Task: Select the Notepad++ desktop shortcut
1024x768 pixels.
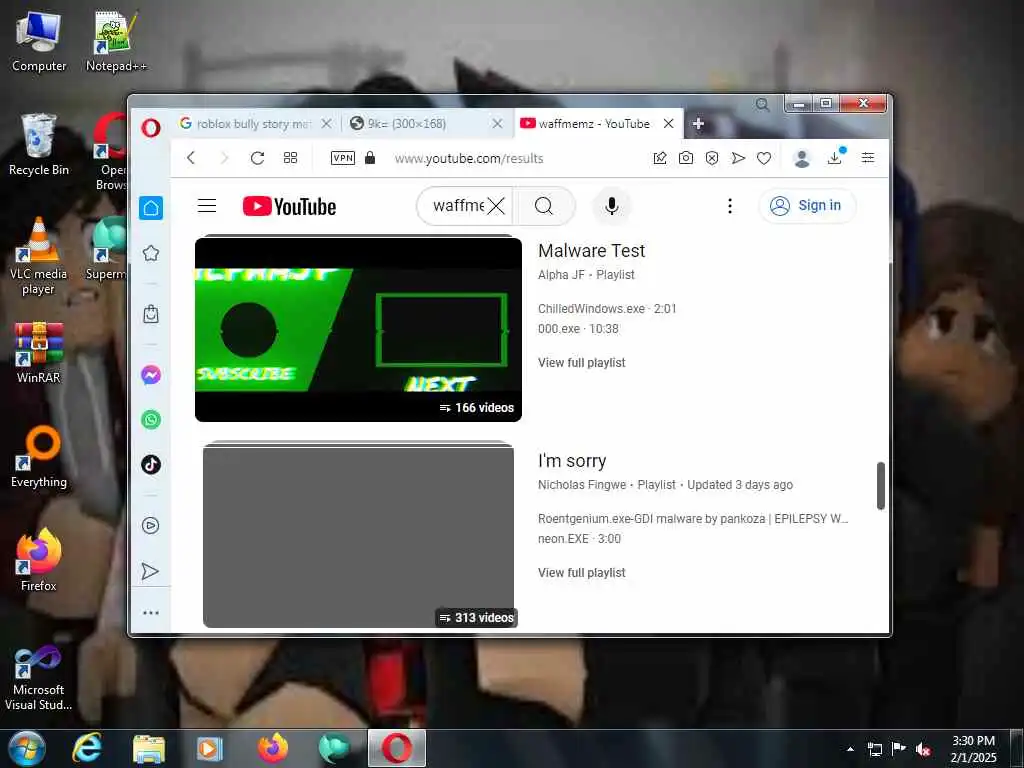Action: tap(116, 42)
